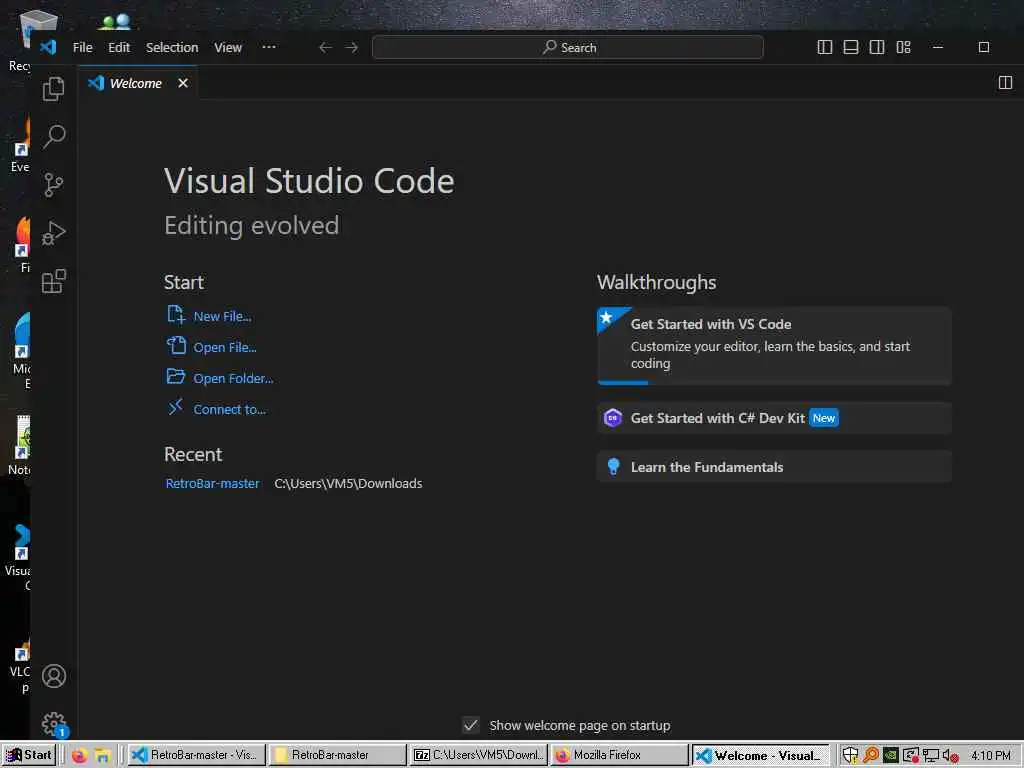
Task: Open the Selection menu
Action: [x=172, y=47]
